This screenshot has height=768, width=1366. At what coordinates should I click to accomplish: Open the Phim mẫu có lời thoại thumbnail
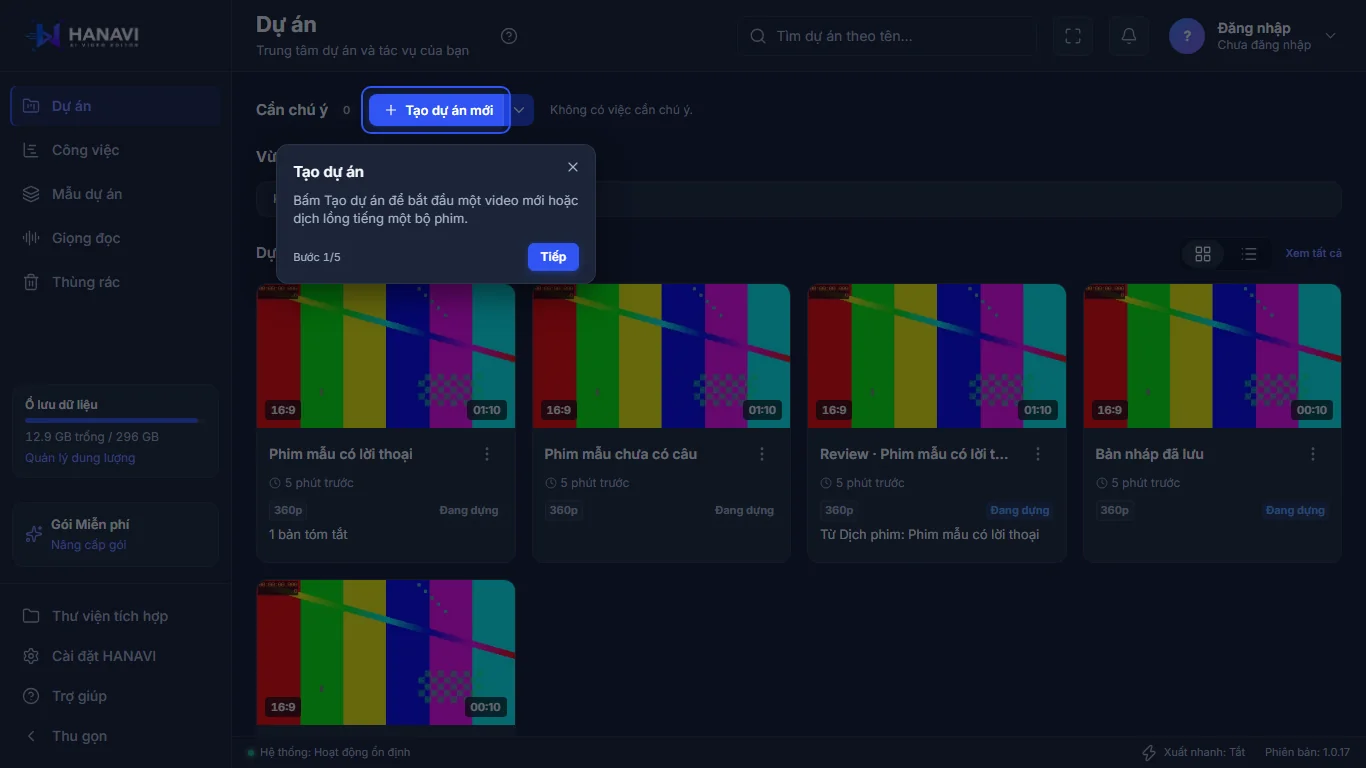click(x=386, y=356)
